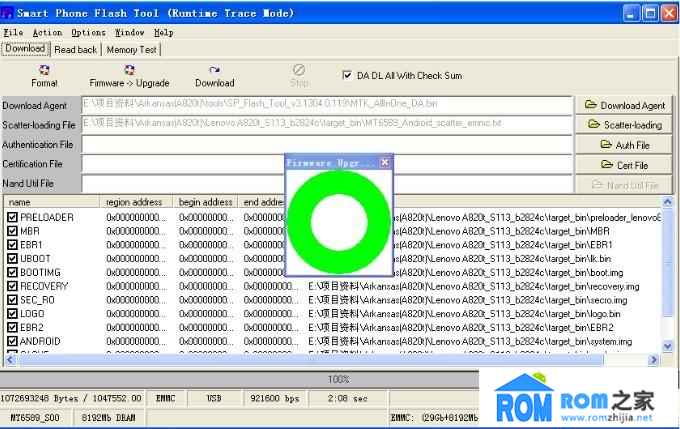
Task: Uncheck the PRELOADER partition checkbox
Action: coord(12,217)
